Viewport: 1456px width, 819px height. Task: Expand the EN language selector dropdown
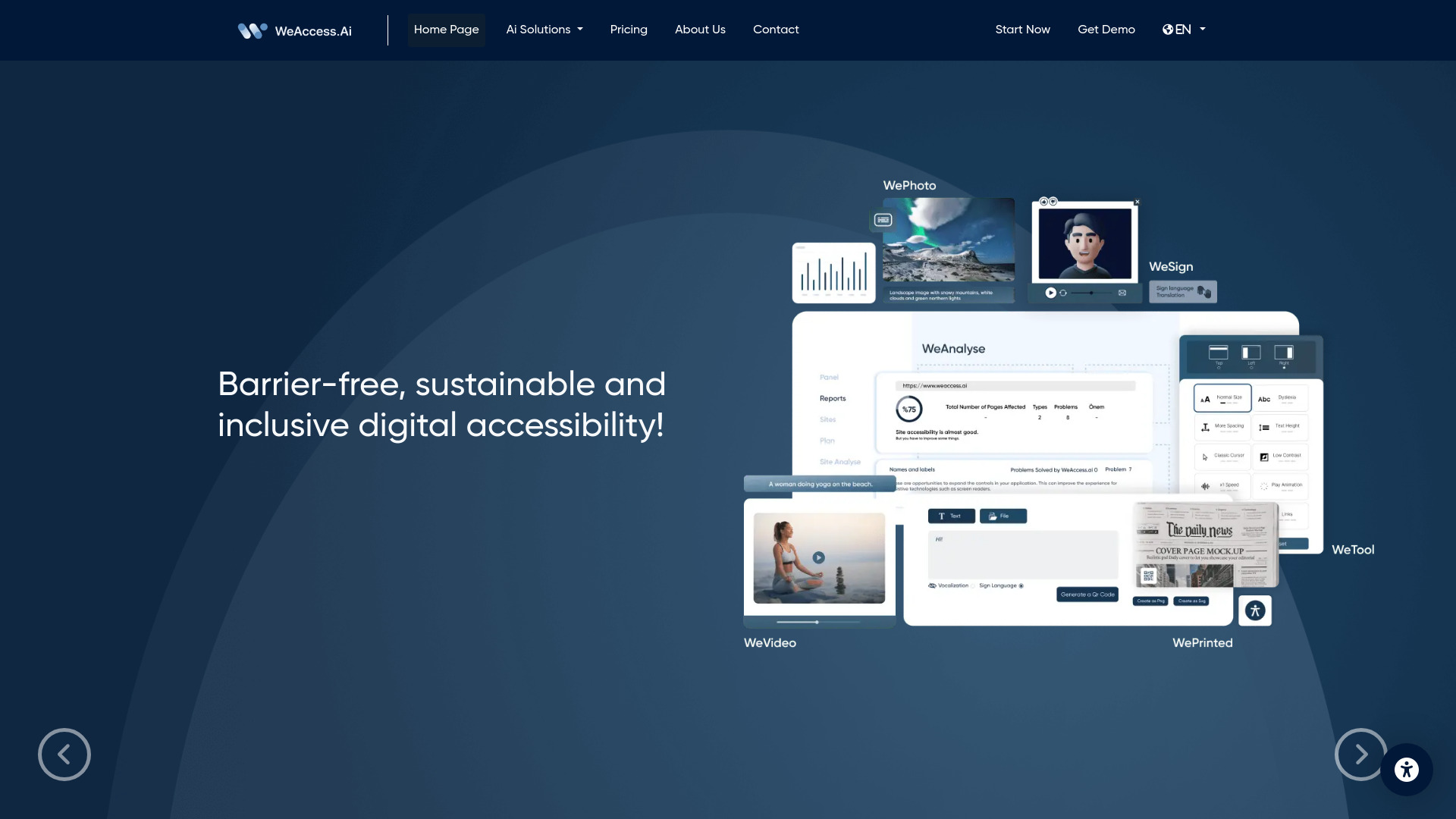[x=1184, y=29]
